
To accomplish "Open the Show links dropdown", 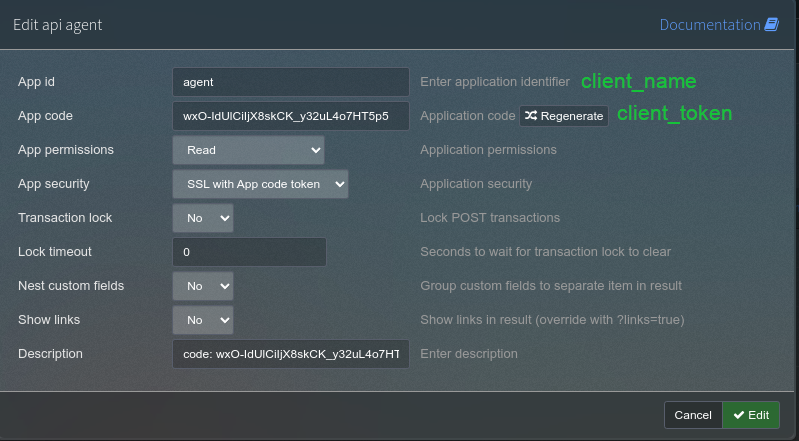I will tap(203, 320).
